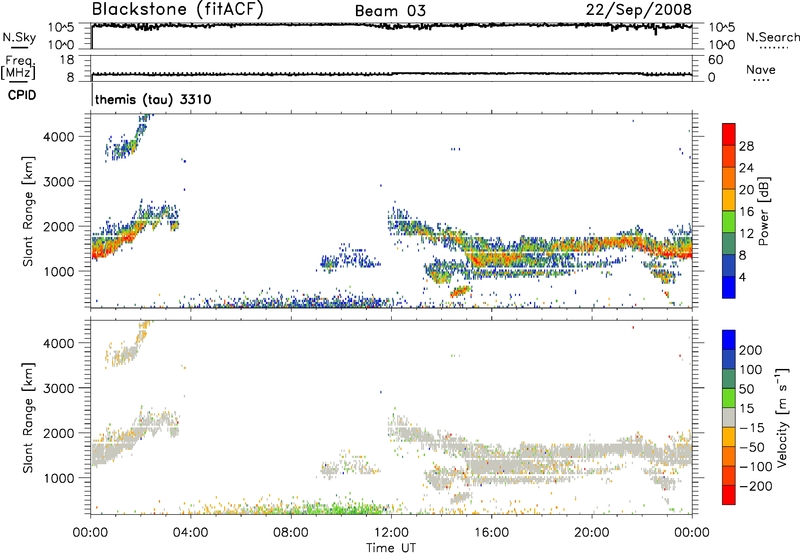
Task: Click the '20:00' time tick label
Action: point(591,533)
